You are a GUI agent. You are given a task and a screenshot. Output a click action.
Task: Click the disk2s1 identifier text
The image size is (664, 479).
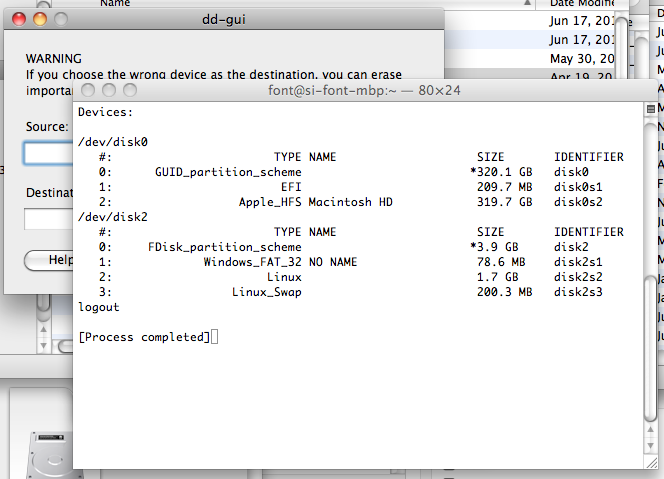(x=578, y=262)
